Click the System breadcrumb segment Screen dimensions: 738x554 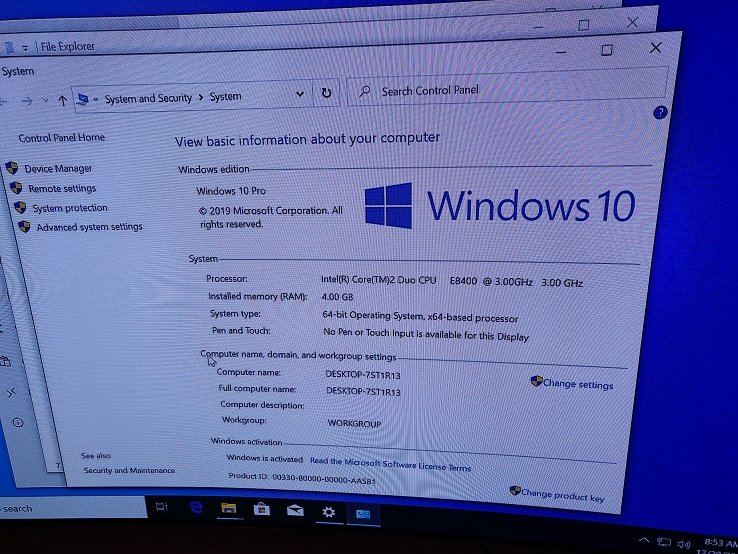point(225,96)
